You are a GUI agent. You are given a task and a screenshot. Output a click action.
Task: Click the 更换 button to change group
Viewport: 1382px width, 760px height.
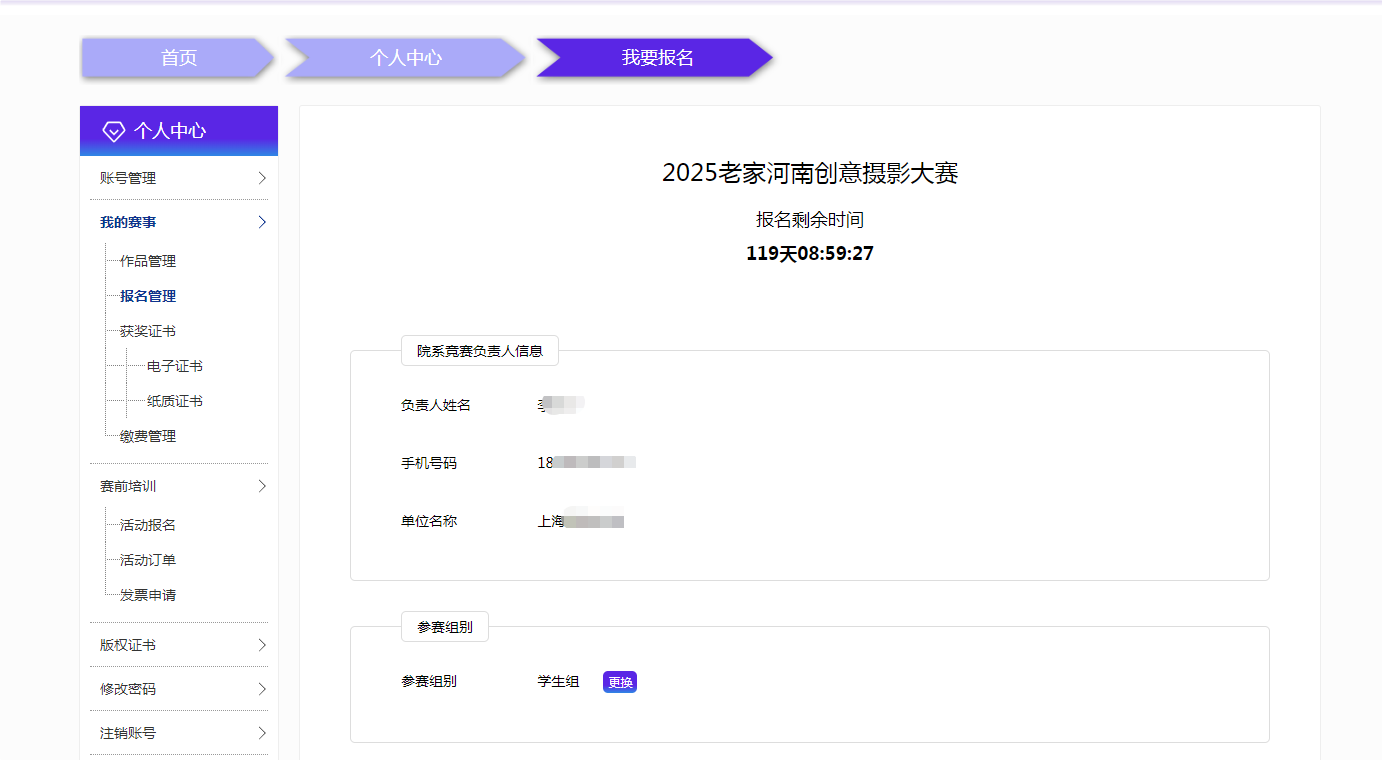pyautogui.click(x=619, y=680)
